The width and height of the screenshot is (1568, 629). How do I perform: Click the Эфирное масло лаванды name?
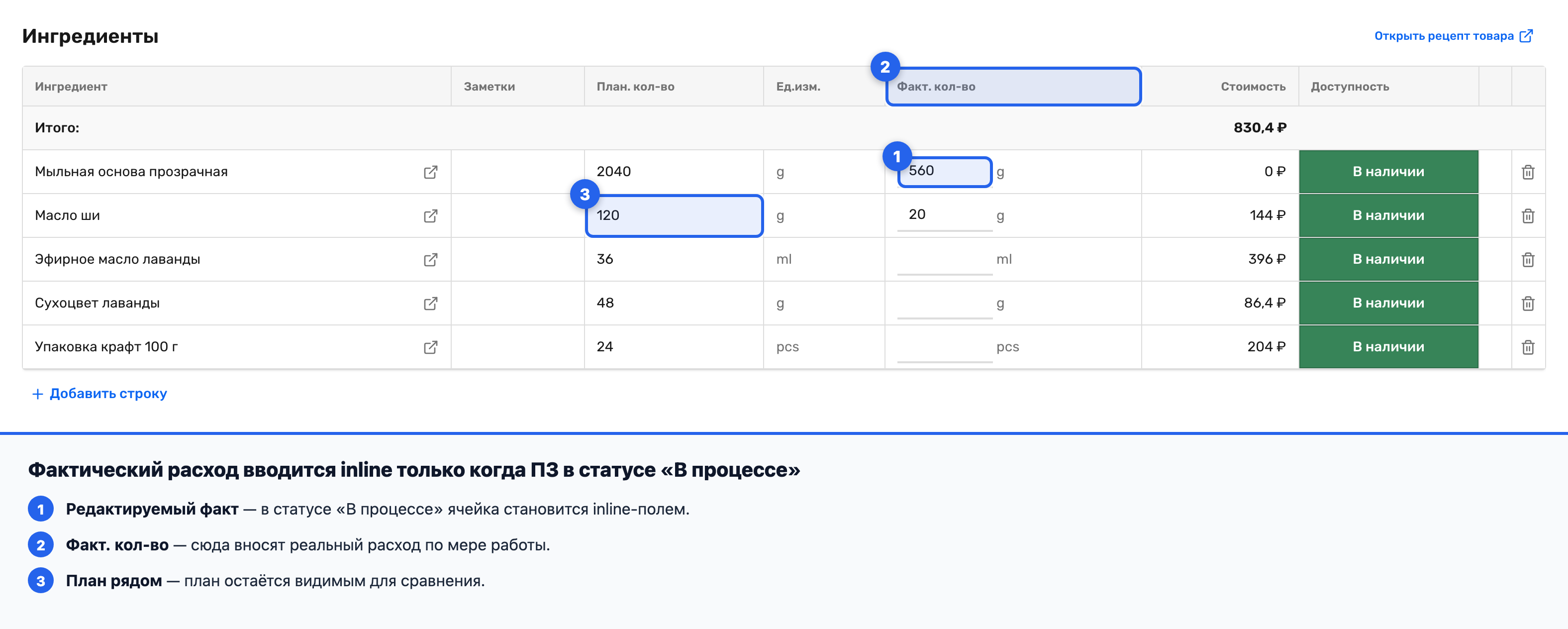(x=117, y=259)
